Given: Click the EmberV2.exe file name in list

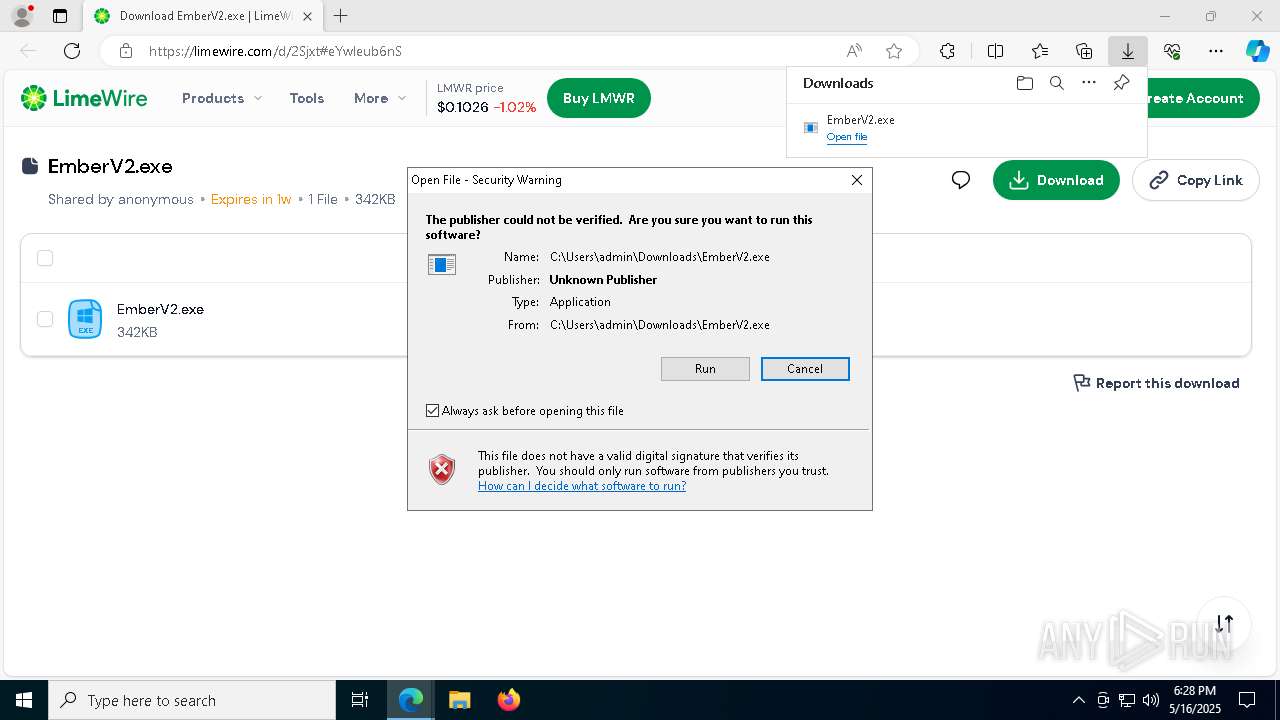Looking at the screenshot, I should point(160,309).
